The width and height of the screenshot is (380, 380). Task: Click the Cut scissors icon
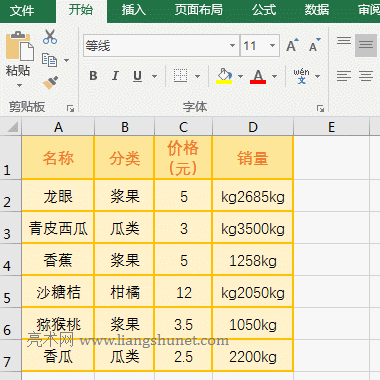tap(50, 37)
